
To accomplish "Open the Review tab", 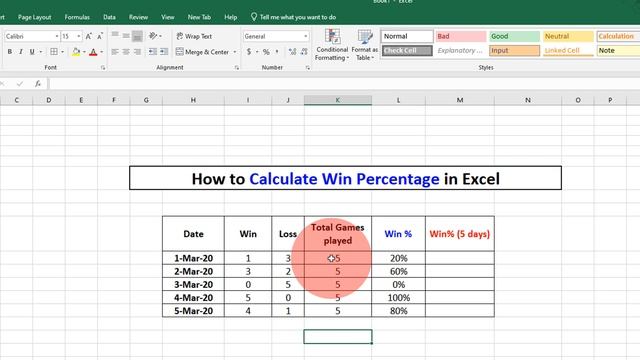I will pyautogui.click(x=138, y=17).
